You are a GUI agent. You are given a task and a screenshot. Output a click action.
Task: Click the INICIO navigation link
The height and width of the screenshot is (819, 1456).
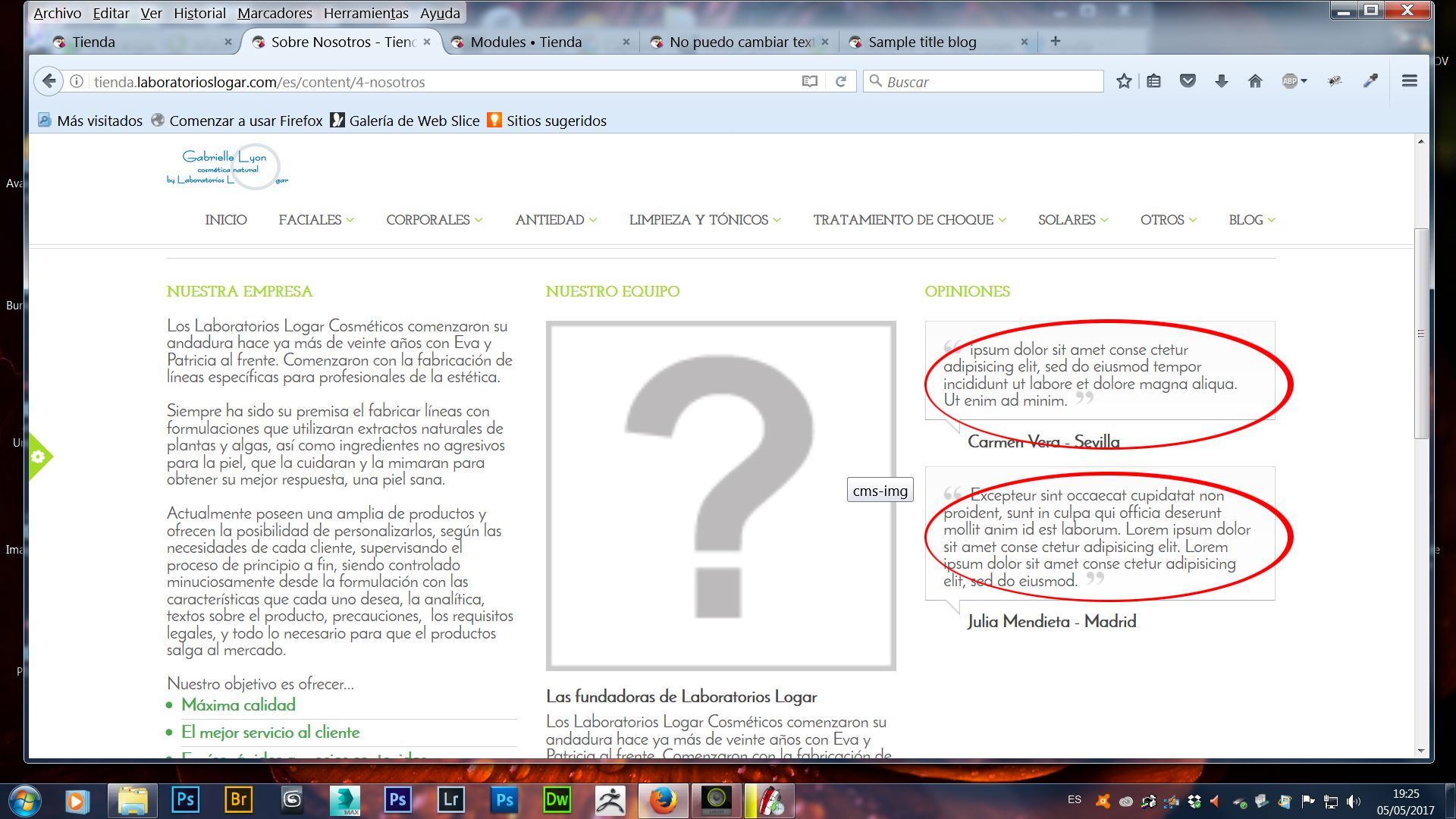tap(226, 220)
